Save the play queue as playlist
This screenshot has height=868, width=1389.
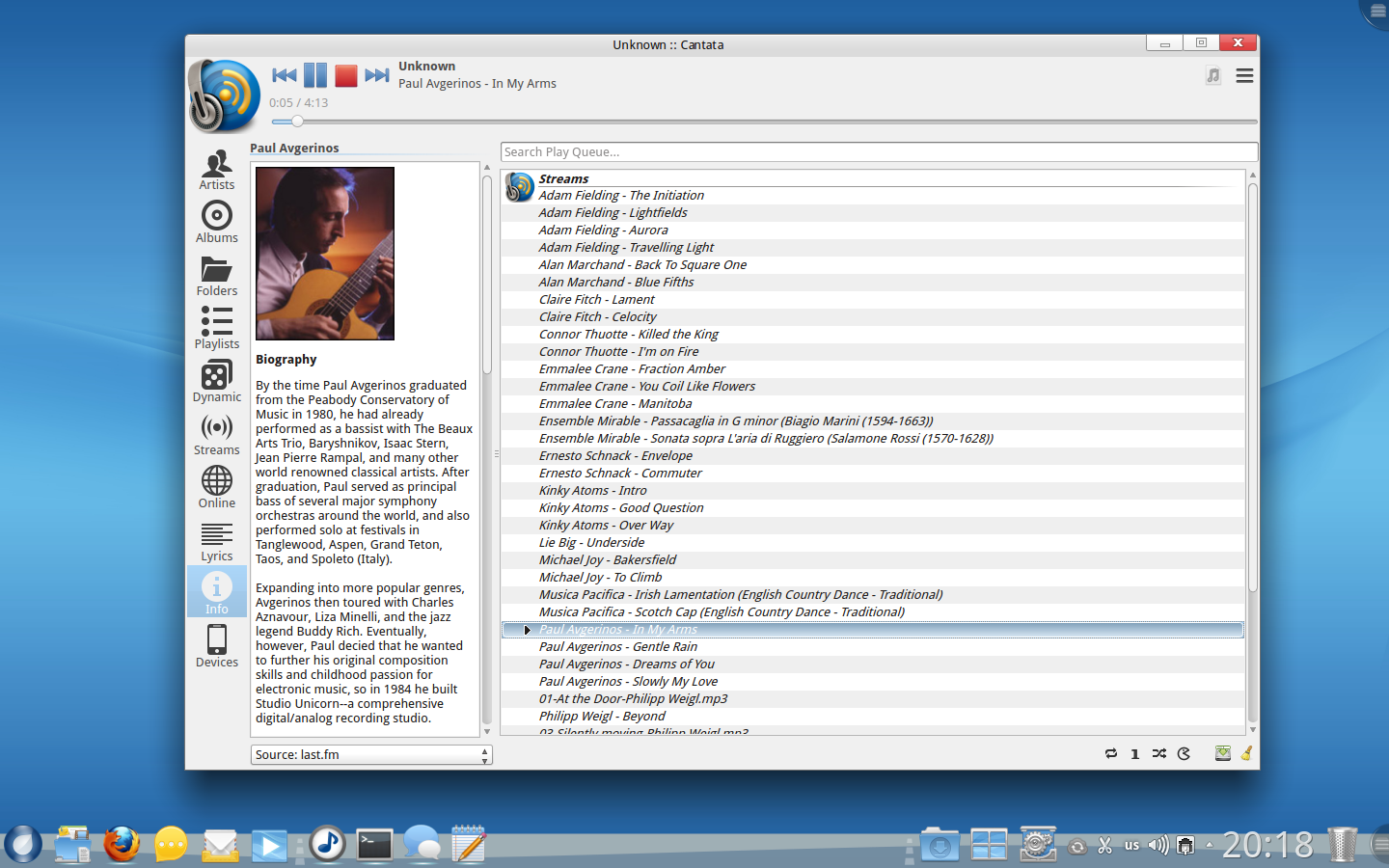[x=1222, y=753]
